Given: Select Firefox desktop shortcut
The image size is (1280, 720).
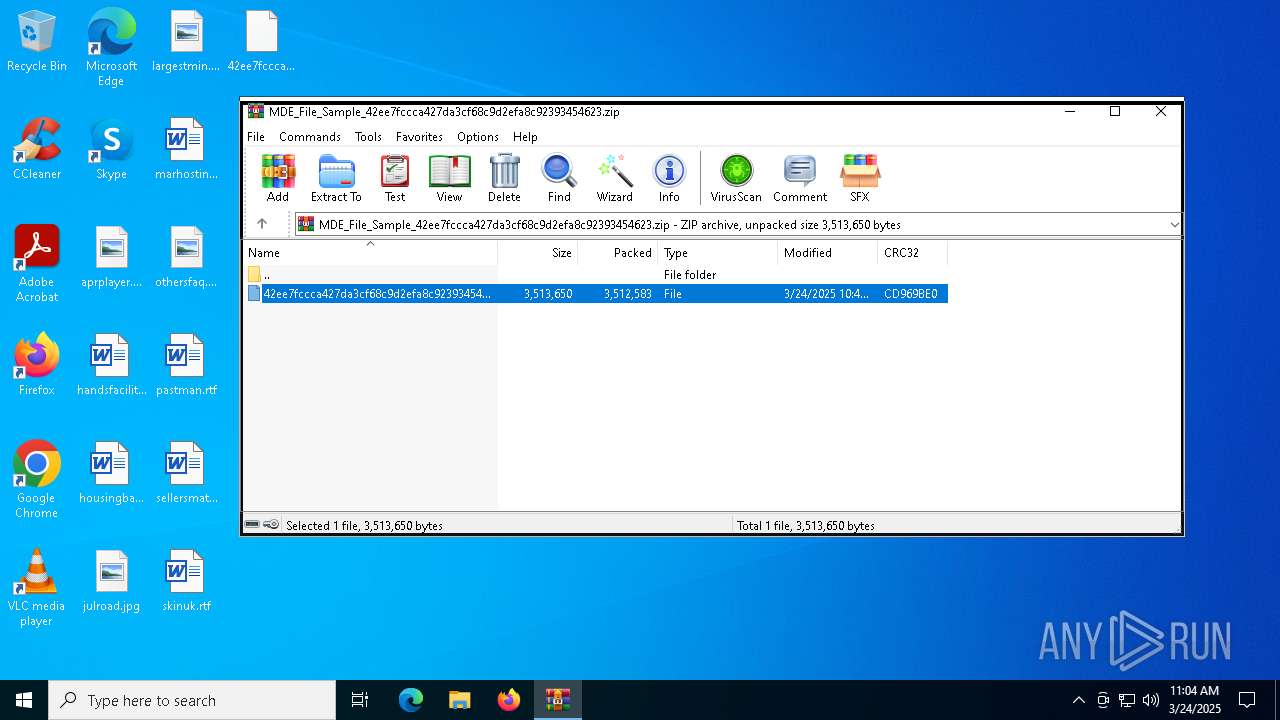Looking at the screenshot, I should tap(37, 366).
